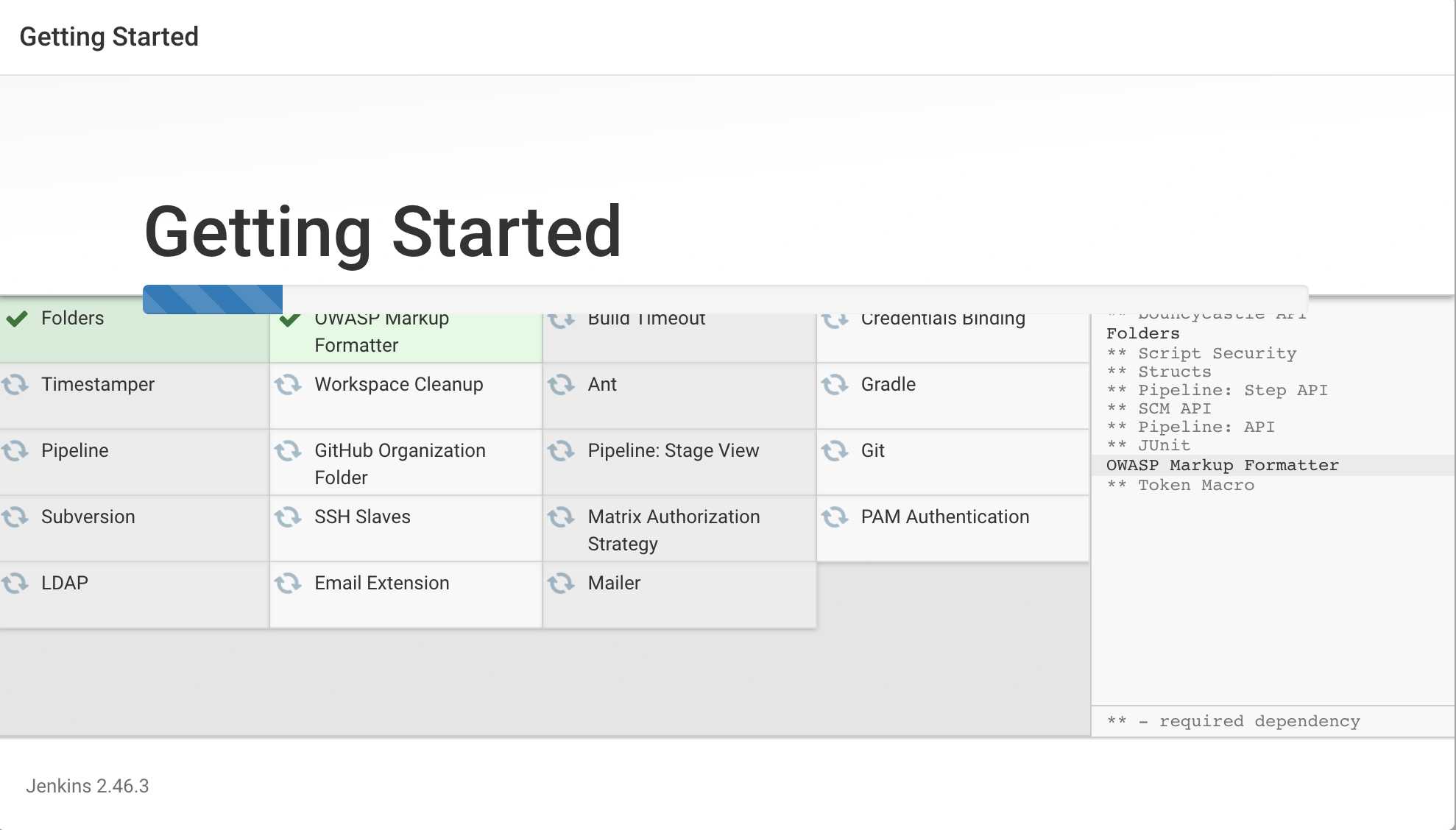Click the pending sync icon next to Timestamper
The image size is (1456, 830).
point(15,384)
